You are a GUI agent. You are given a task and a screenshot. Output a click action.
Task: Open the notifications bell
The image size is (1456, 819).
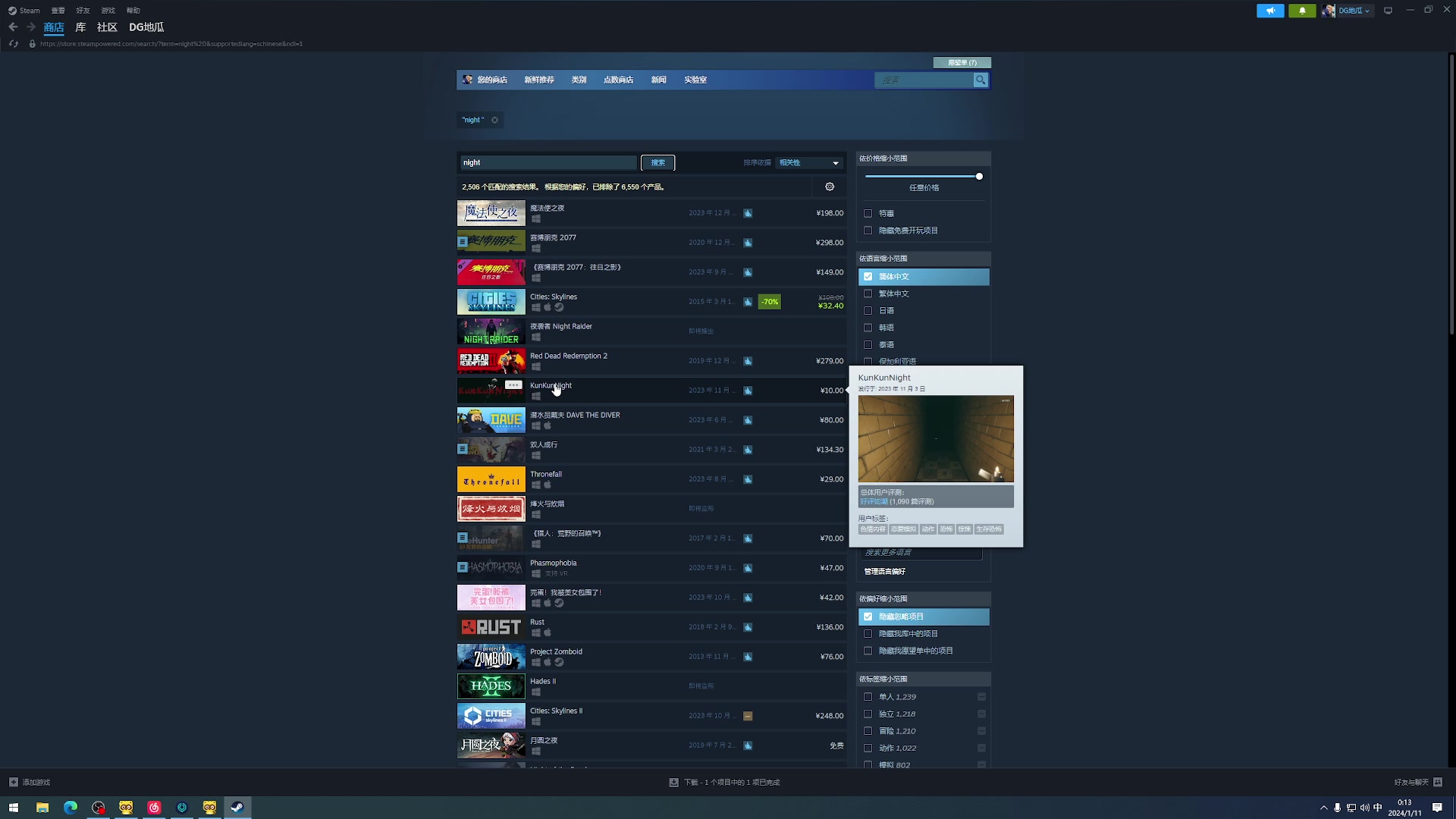(1302, 11)
